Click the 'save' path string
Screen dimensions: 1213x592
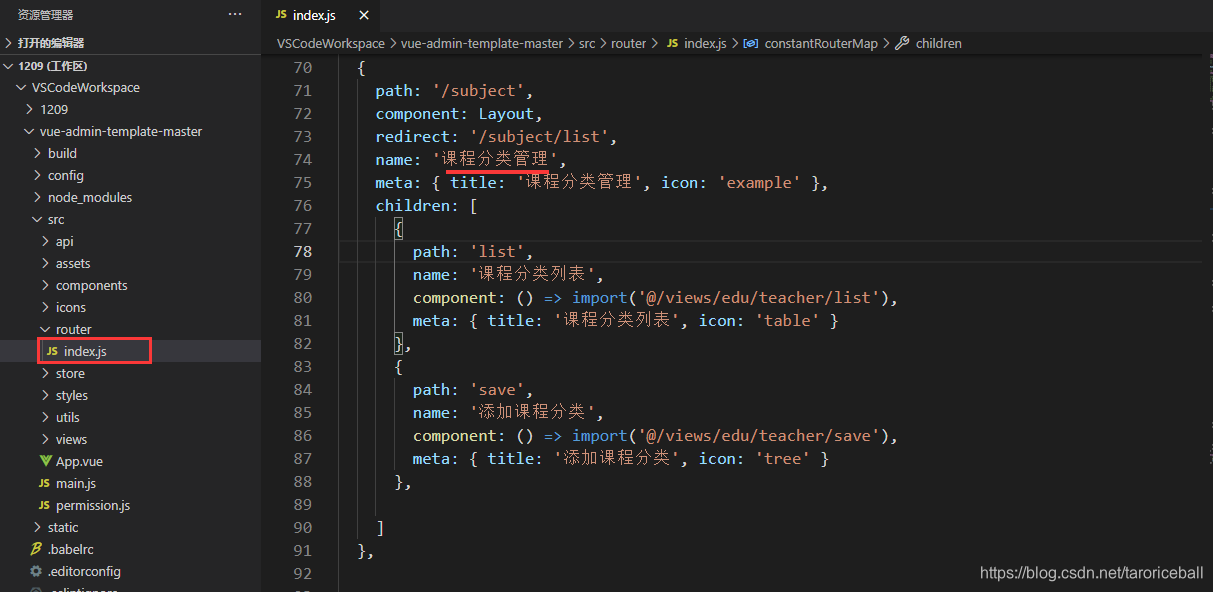497,389
